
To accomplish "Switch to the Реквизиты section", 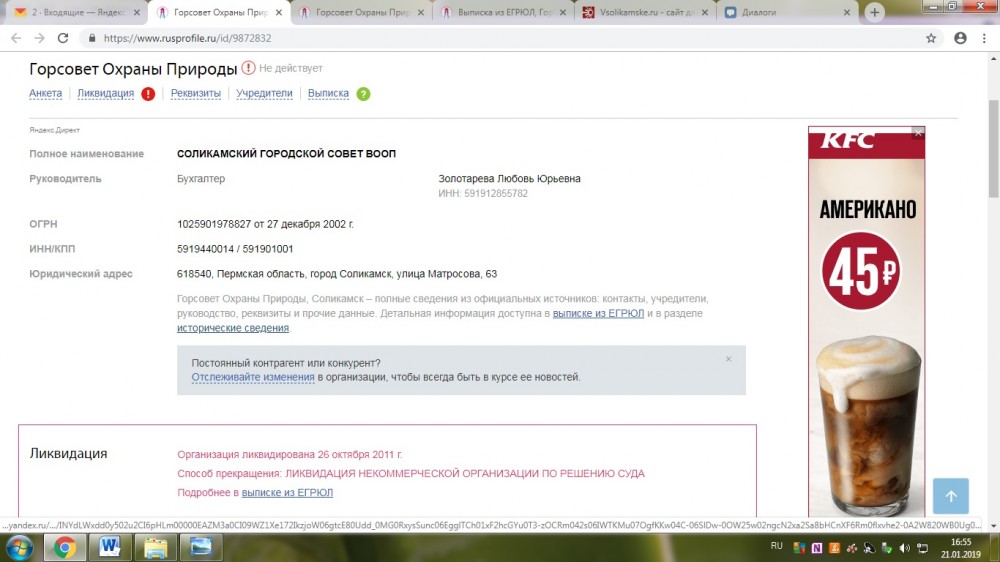I will point(195,94).
